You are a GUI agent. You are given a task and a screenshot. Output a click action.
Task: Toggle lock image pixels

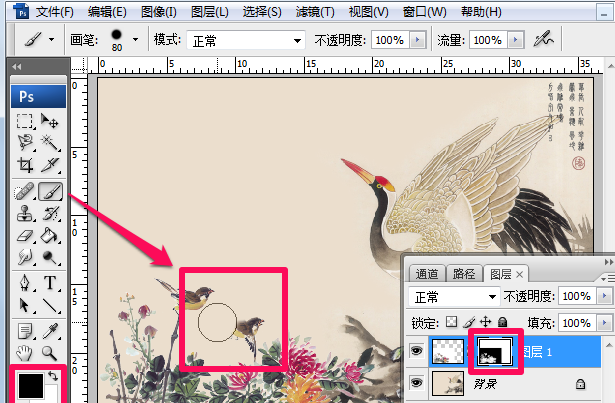(469, 322)
